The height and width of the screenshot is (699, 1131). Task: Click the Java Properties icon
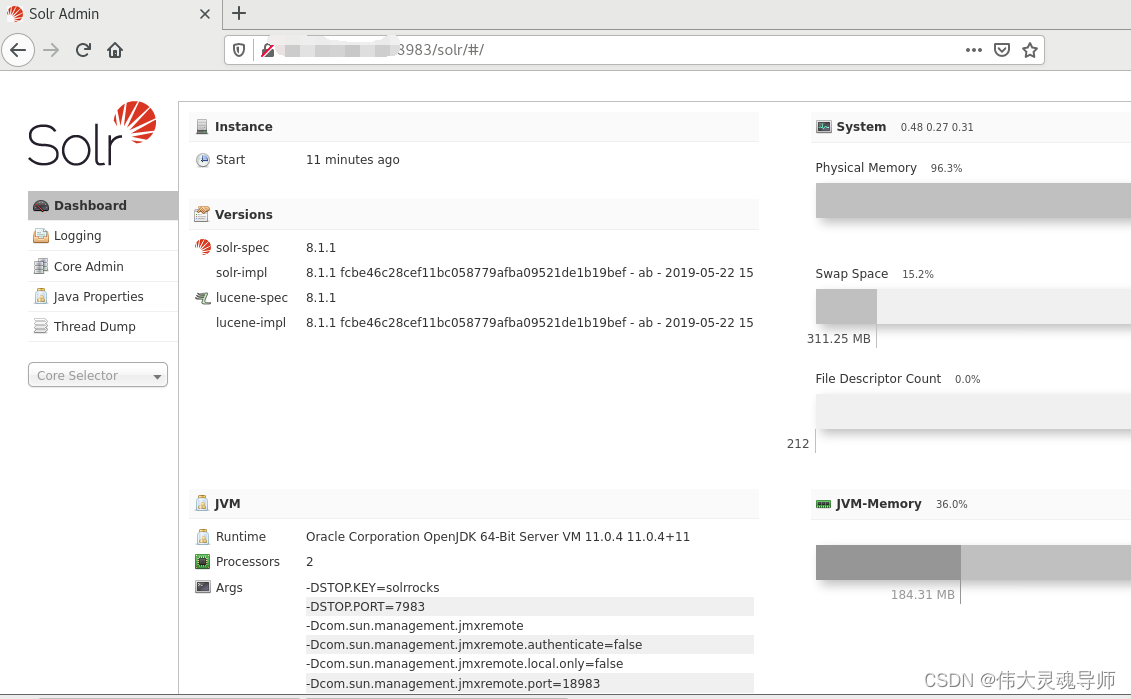(x=41, y=296)
